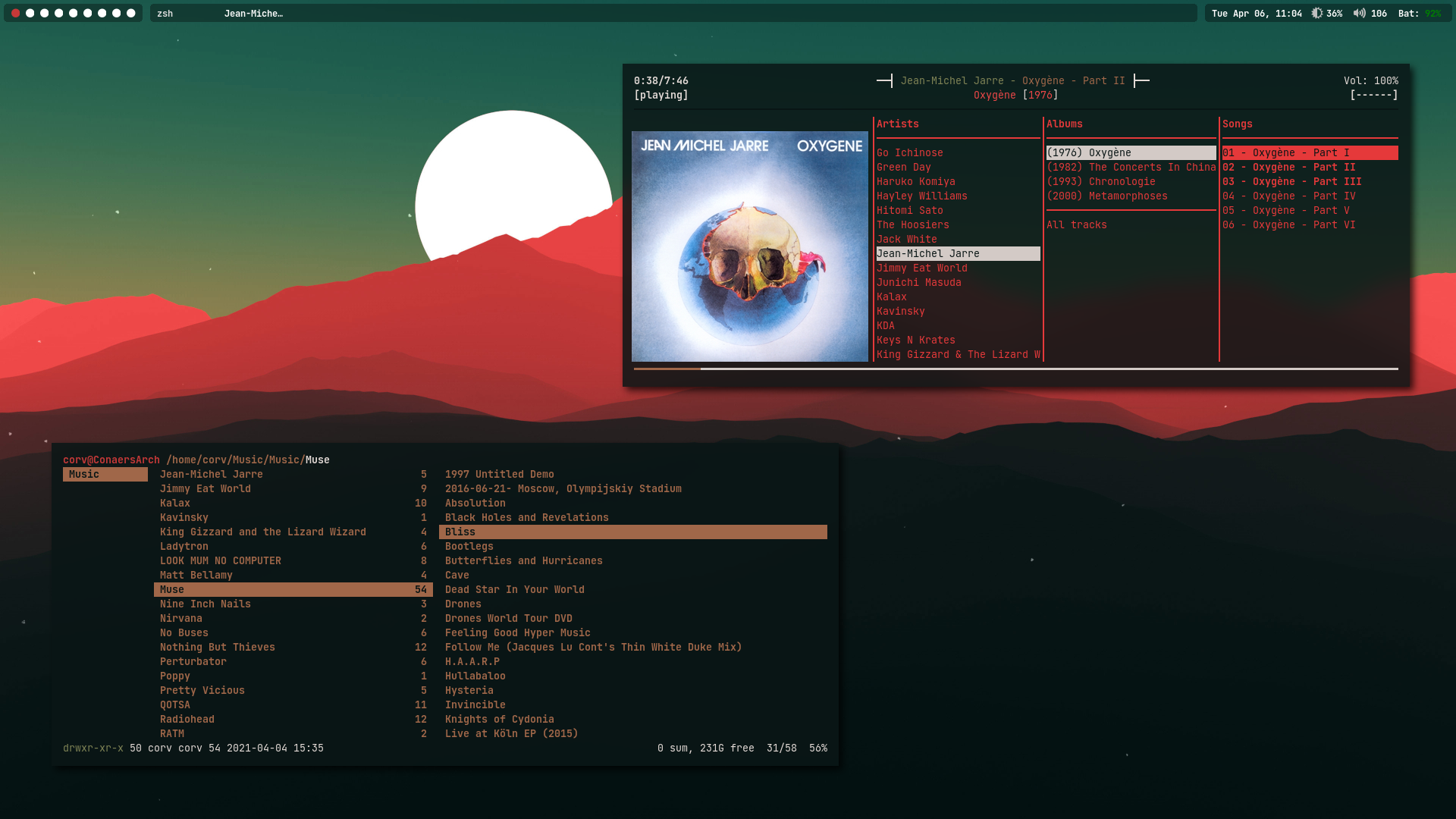Select The Concerts In China album
This screenshot has height=819, width=1456.
click(x=1131, y=167)
